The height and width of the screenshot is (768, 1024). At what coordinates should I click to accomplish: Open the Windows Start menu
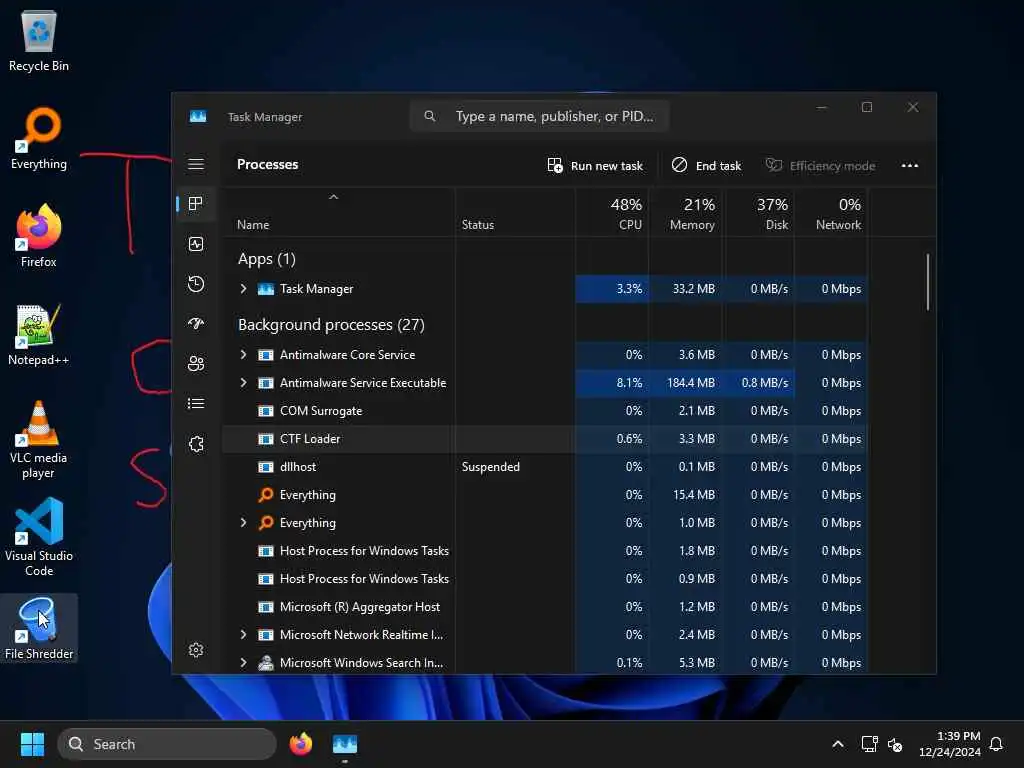[x=32, y=744]
